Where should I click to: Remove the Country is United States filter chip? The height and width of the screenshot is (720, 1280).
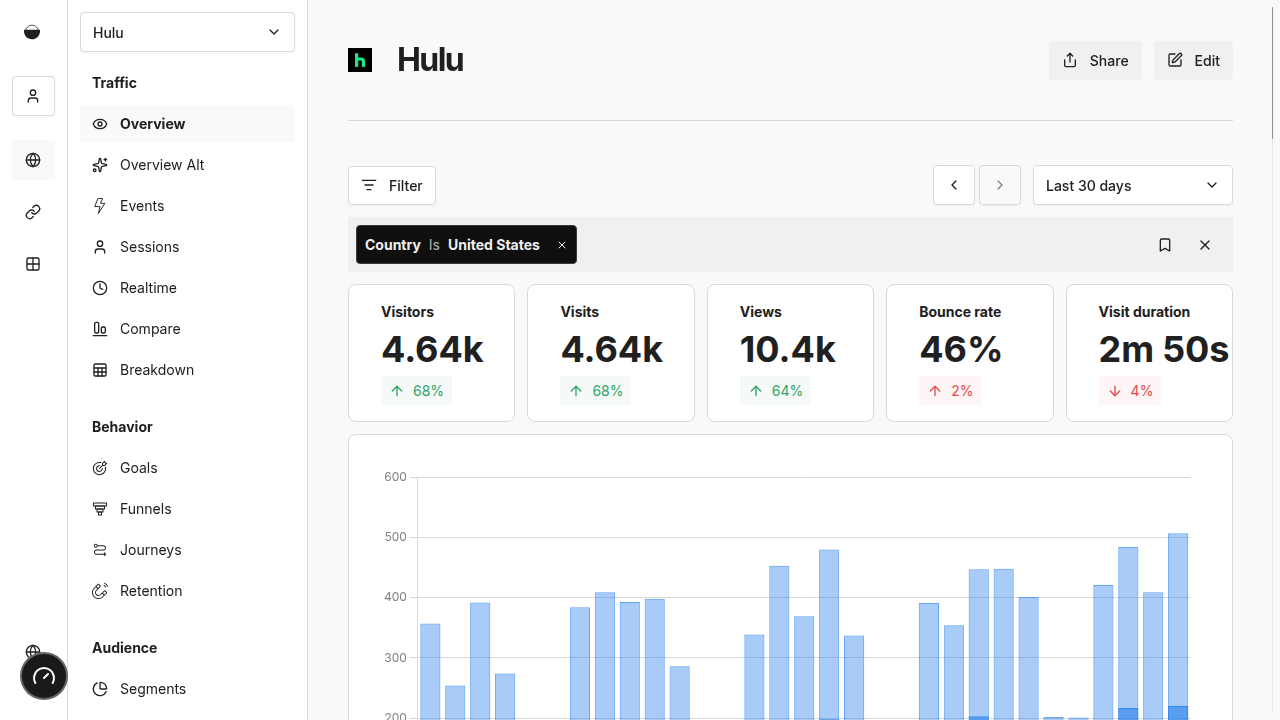point(562,245)
